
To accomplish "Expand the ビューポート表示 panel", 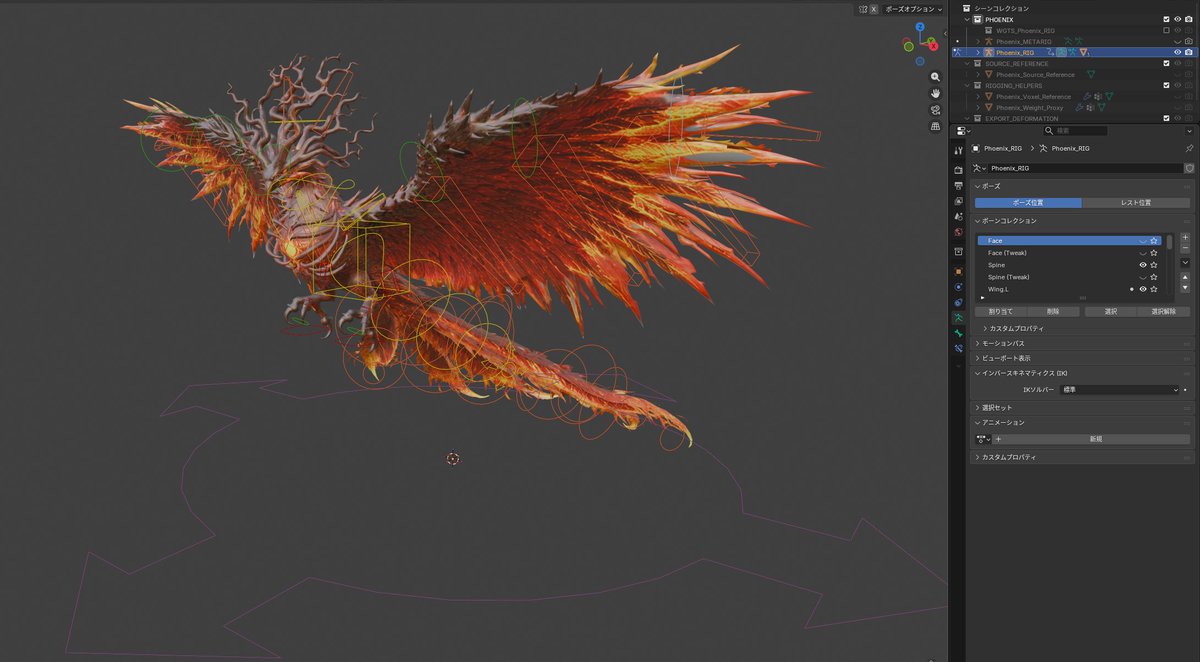I will (x=977, y=358).
